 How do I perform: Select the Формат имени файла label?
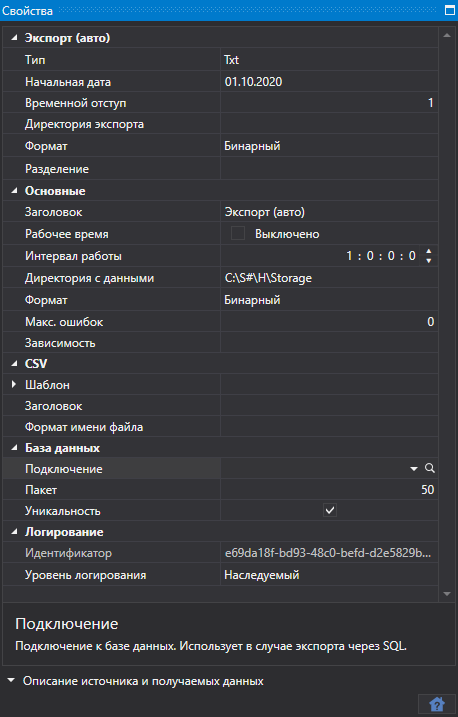84,427
